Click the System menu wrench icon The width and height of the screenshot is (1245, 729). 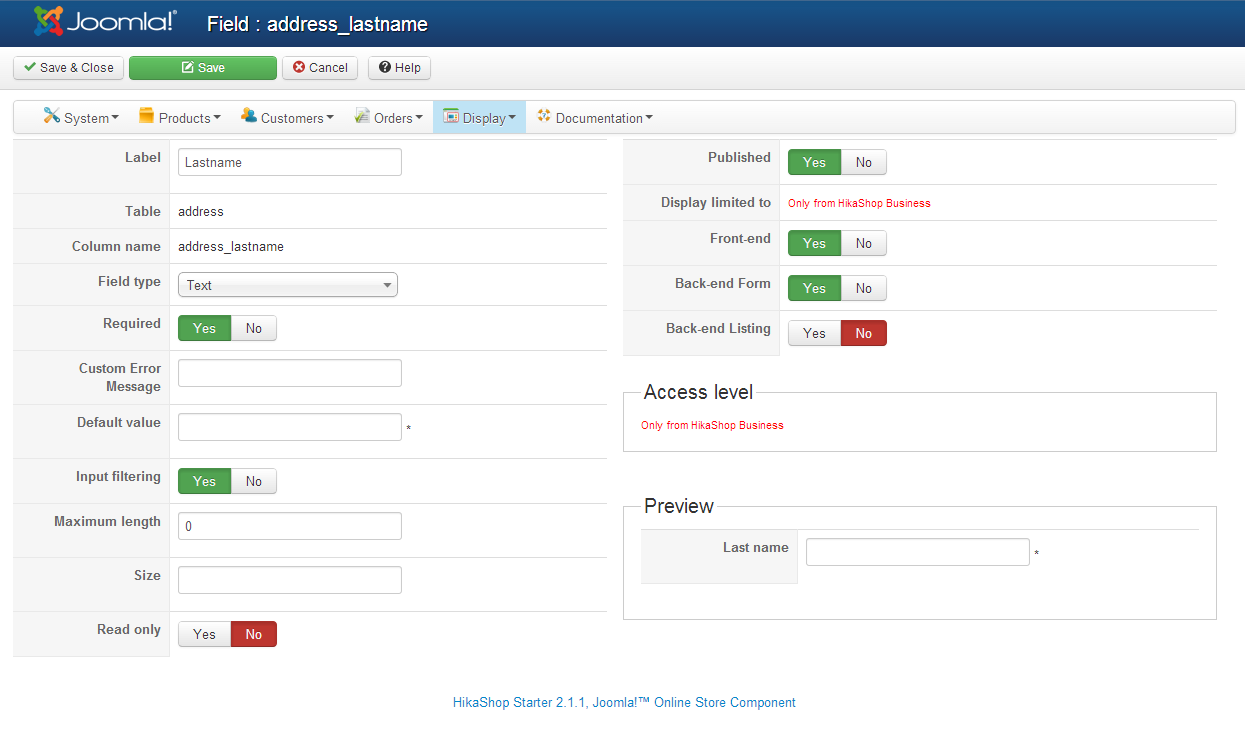click(52, 116)
